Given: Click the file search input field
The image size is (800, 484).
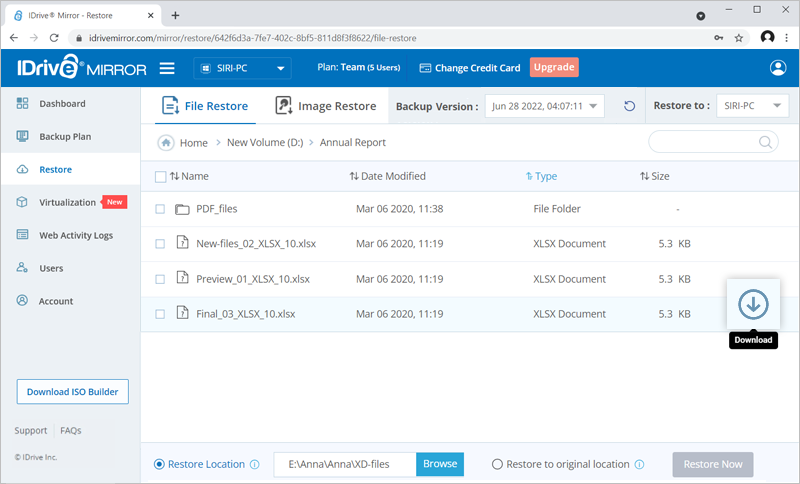Looking at the screenshot, I should [713, 142].
